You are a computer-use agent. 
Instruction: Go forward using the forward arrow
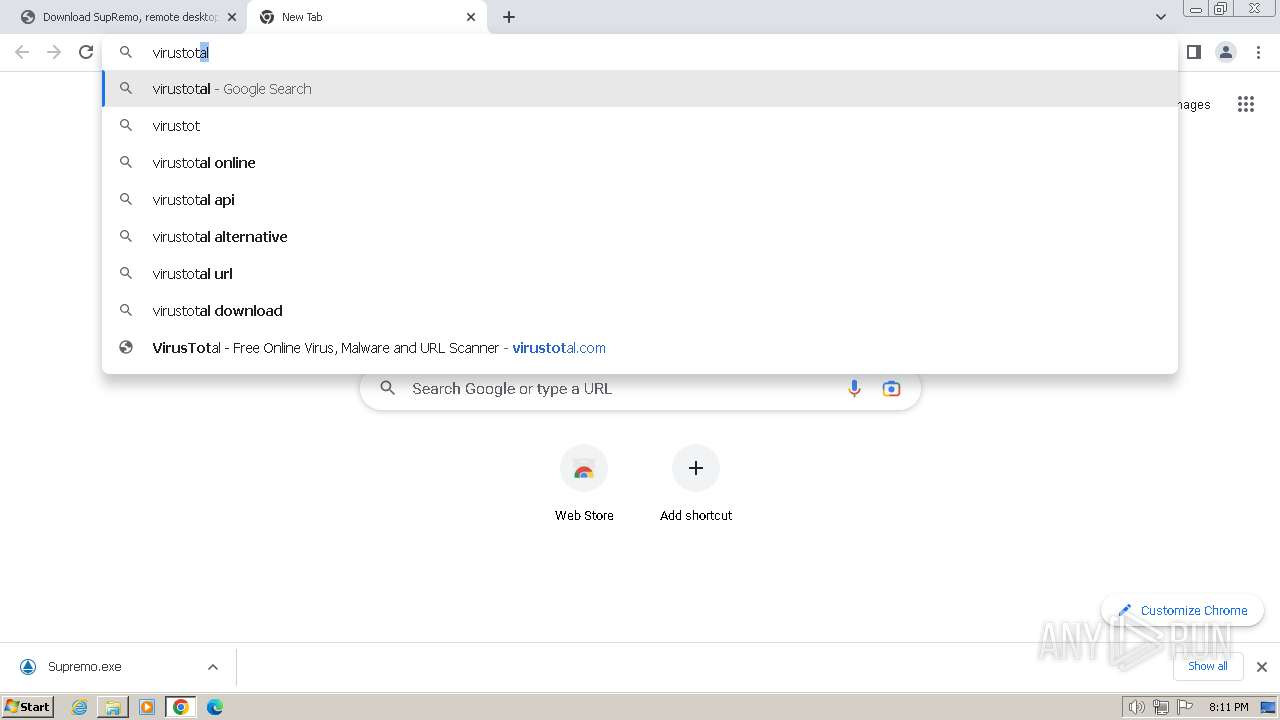(x=54, y=52)
